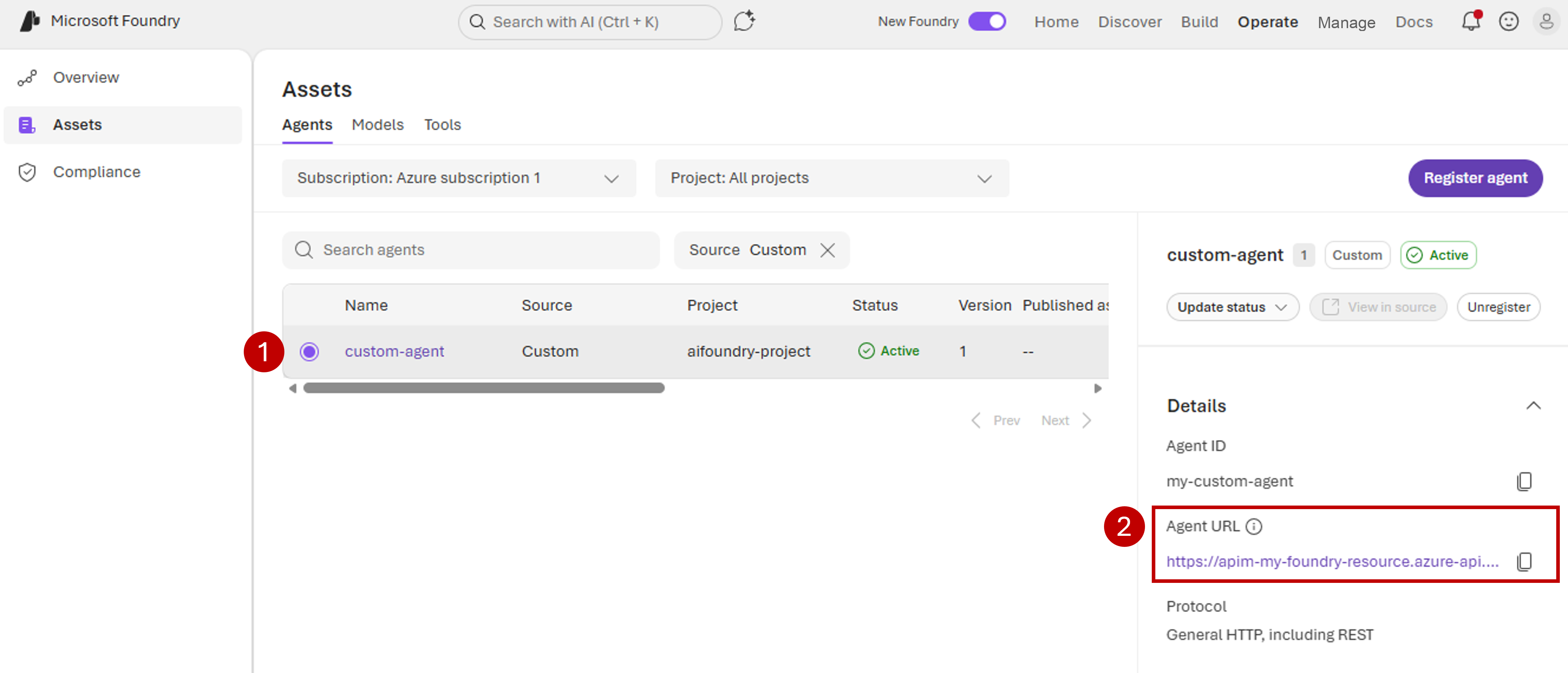Click the General HTTP, including REST text
Screen dimensions: 1568x673
(x=1269, y=635)
